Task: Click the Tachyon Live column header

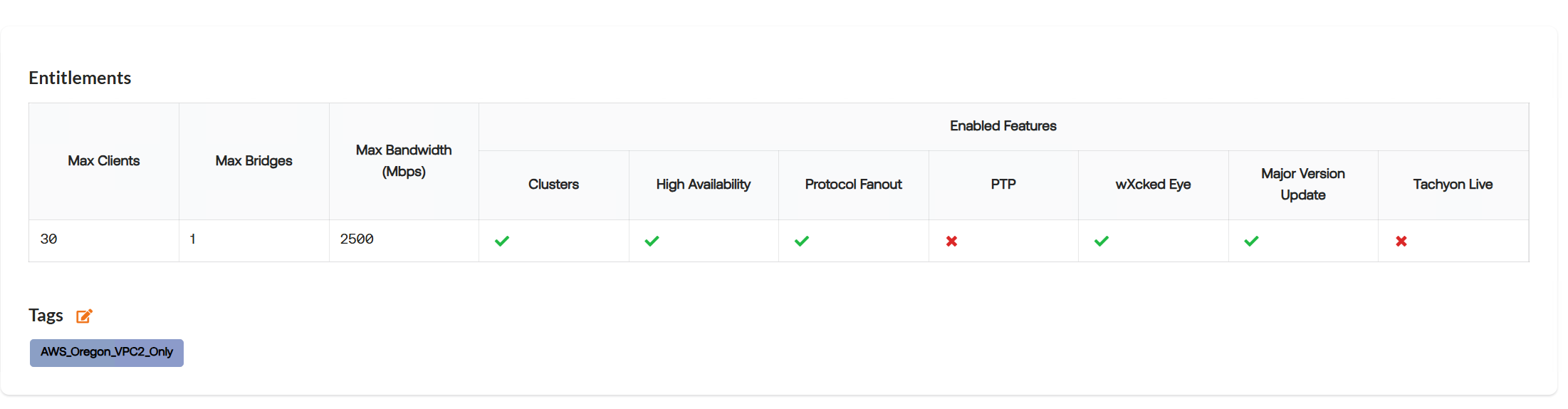Action: pyautogui.click(x=1453, y=185)
